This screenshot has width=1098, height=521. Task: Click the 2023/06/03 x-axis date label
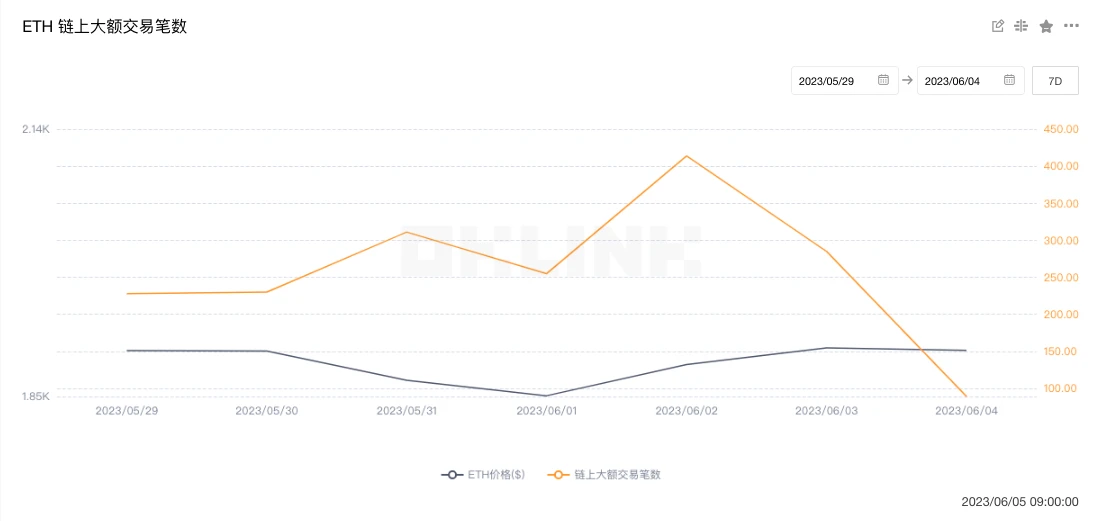[826, 410]
